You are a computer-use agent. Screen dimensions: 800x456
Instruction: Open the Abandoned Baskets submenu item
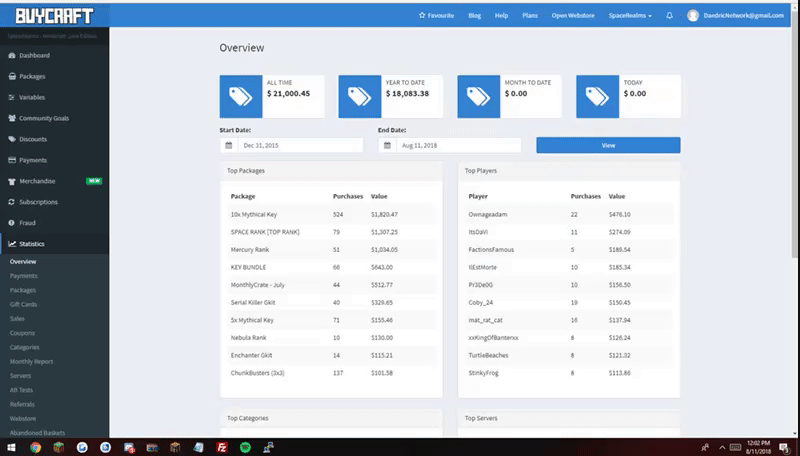pos(37,433)
